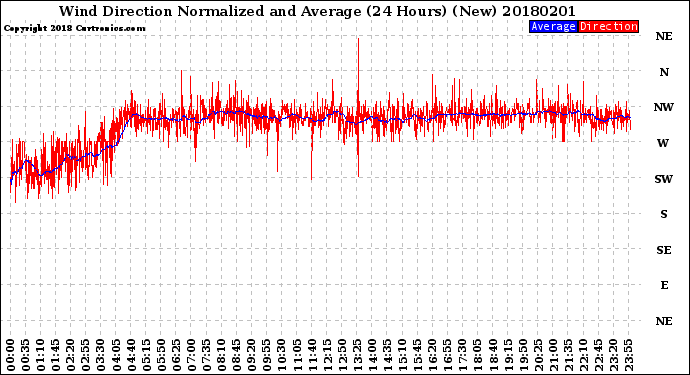Click the 15:10 time axis label

[x=402, y=355]
